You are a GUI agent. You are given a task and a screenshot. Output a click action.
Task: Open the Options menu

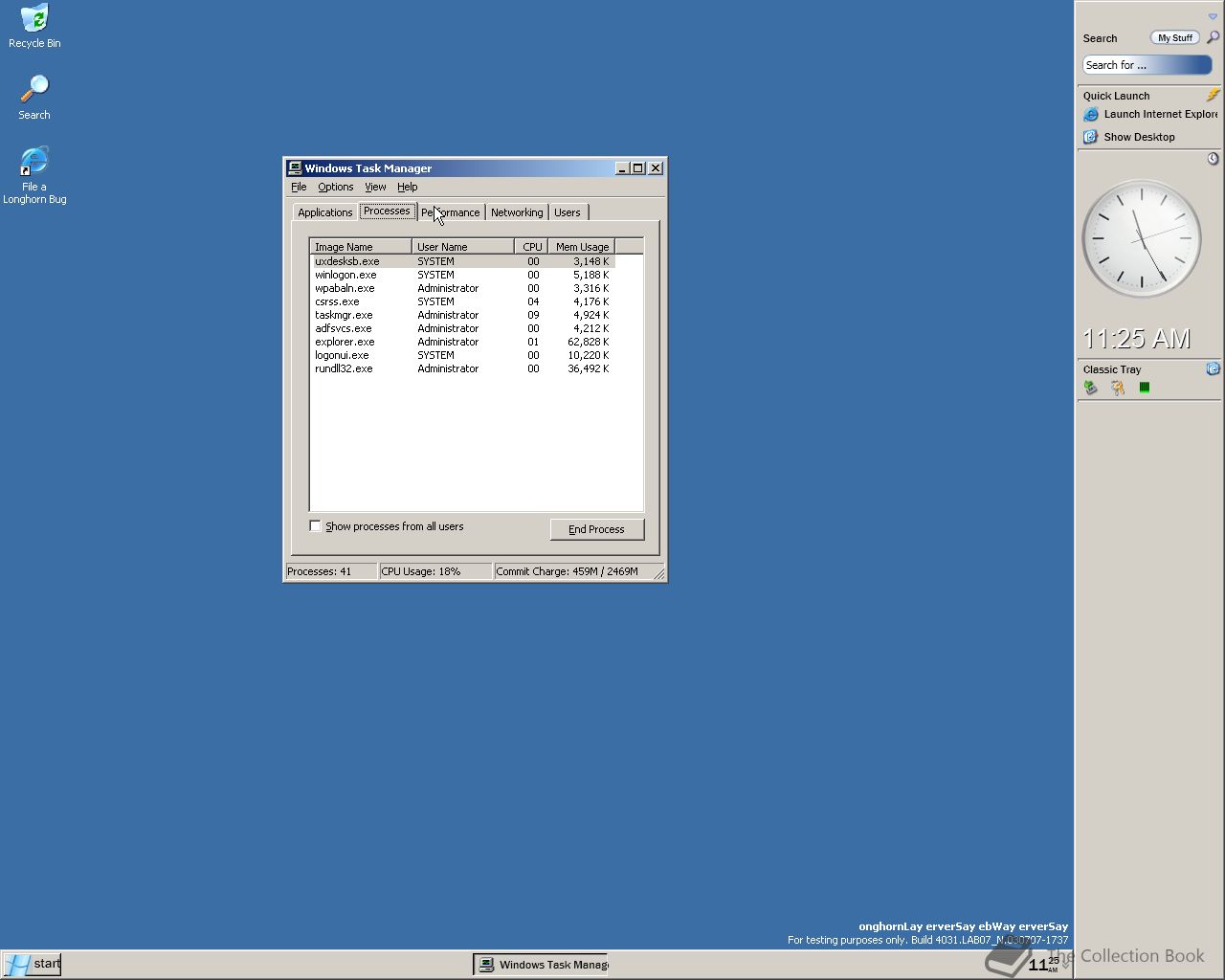(x=335, y=187)
